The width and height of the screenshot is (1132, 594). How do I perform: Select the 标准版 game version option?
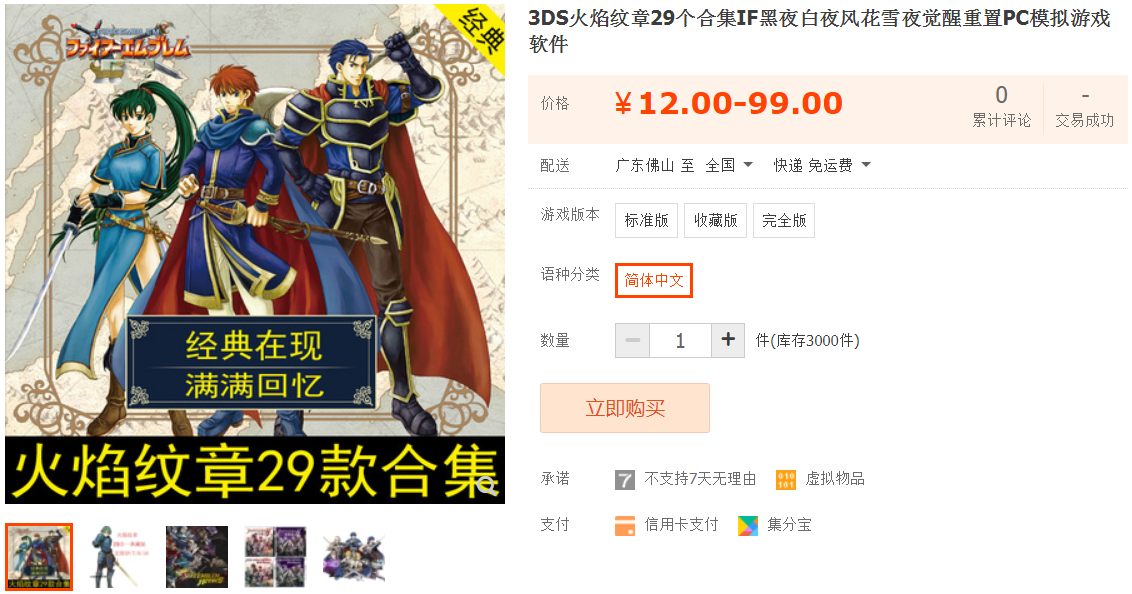(646, 220)
